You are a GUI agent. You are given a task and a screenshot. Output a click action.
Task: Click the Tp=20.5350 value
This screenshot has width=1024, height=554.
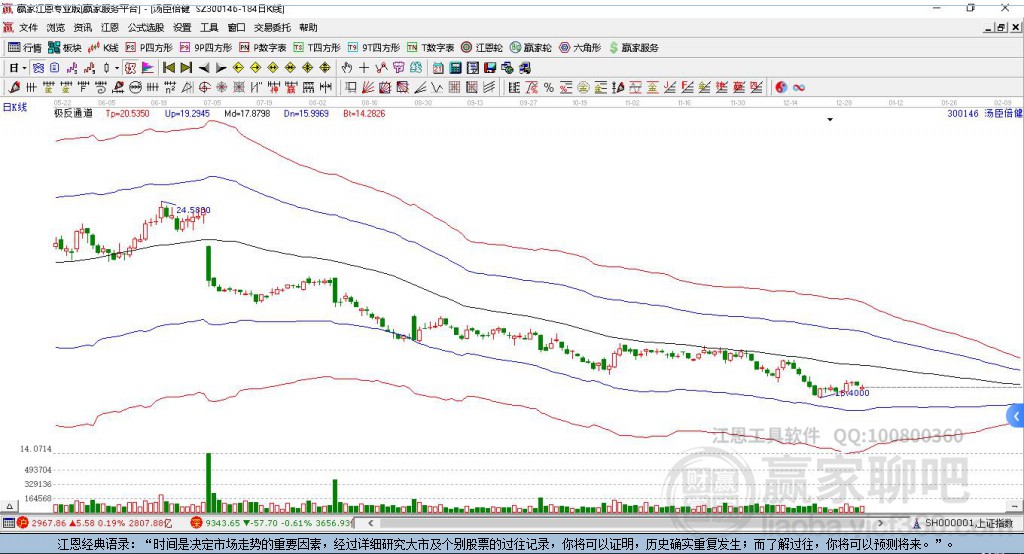pos(127,113)
